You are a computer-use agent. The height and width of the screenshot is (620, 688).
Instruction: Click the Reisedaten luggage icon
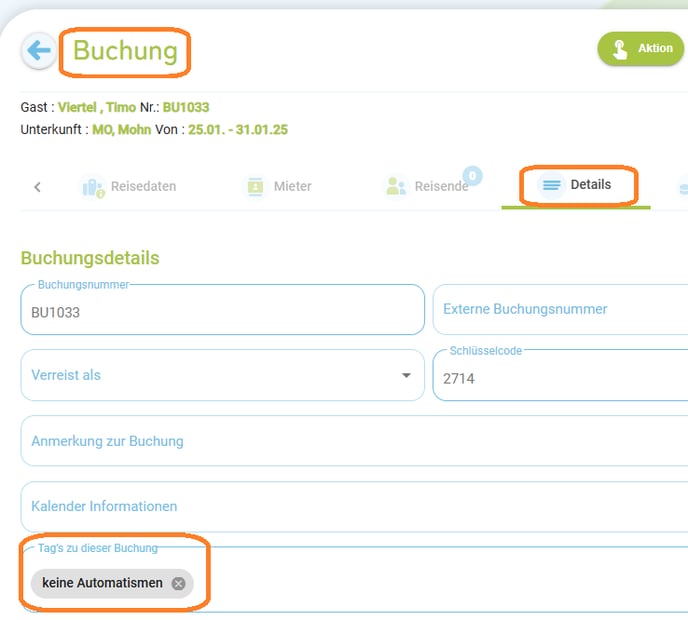click(93, 187)
